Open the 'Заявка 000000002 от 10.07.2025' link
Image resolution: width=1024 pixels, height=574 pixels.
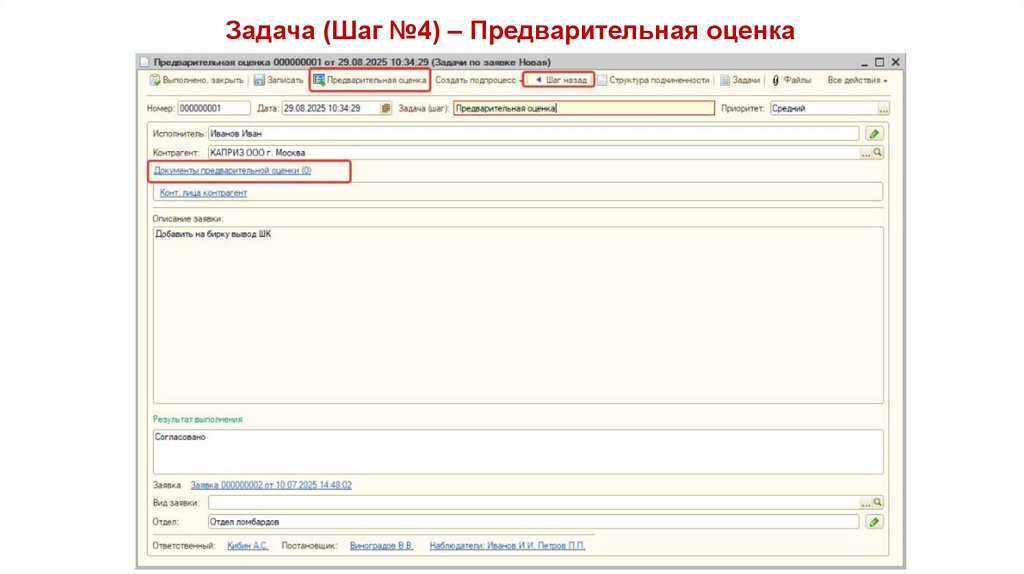(271, 485)
